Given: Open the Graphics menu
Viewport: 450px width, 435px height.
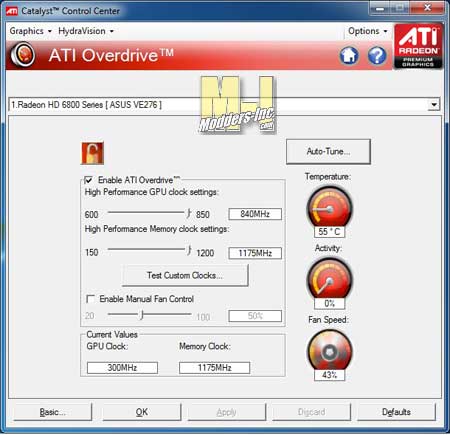Looking at the screenshot, I should click(30, 31).
